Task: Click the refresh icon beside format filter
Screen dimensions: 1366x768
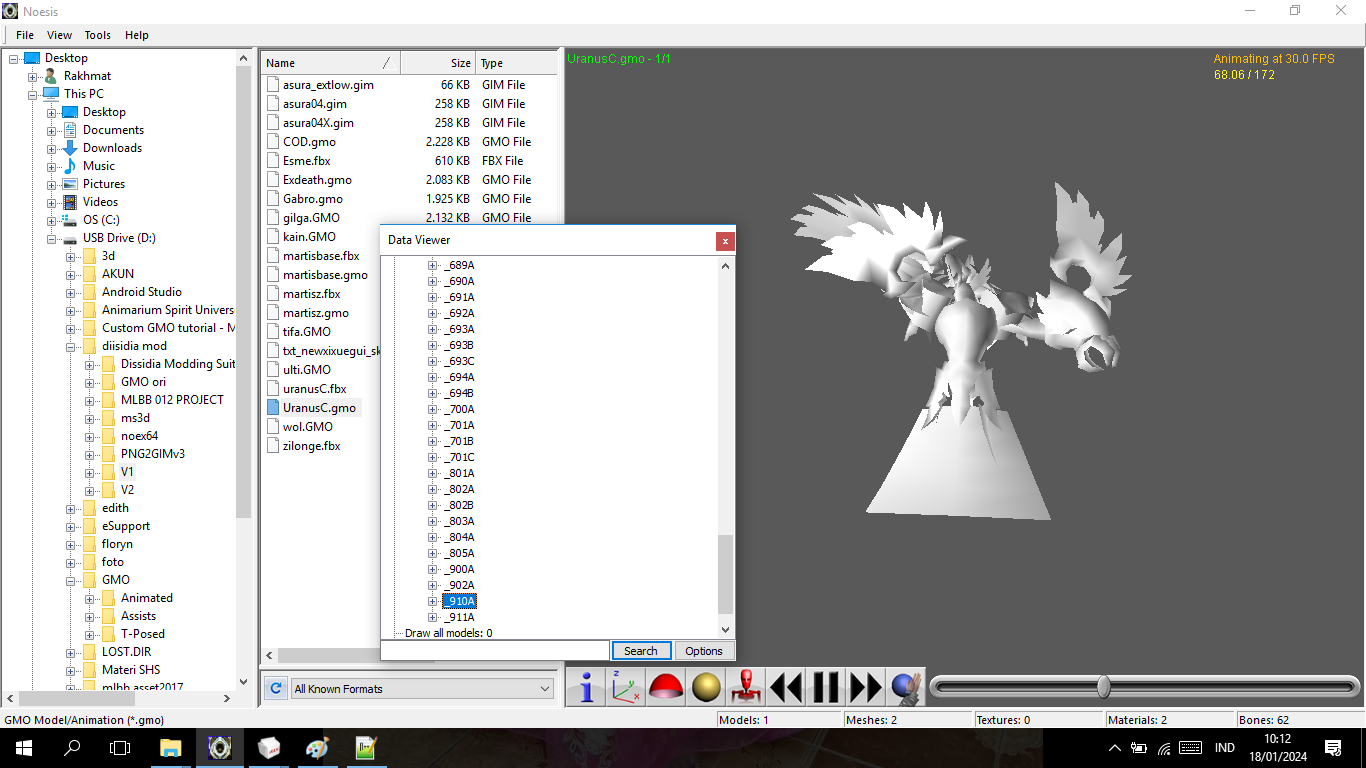Action: tap(276, 688)
